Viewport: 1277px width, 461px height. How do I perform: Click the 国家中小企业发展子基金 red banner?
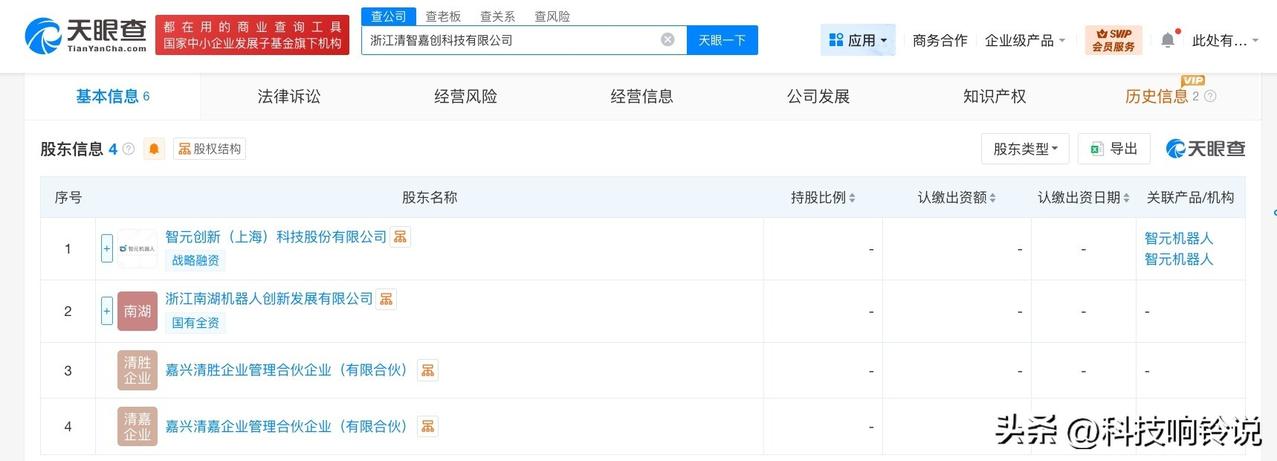click(x=253, y=35)
